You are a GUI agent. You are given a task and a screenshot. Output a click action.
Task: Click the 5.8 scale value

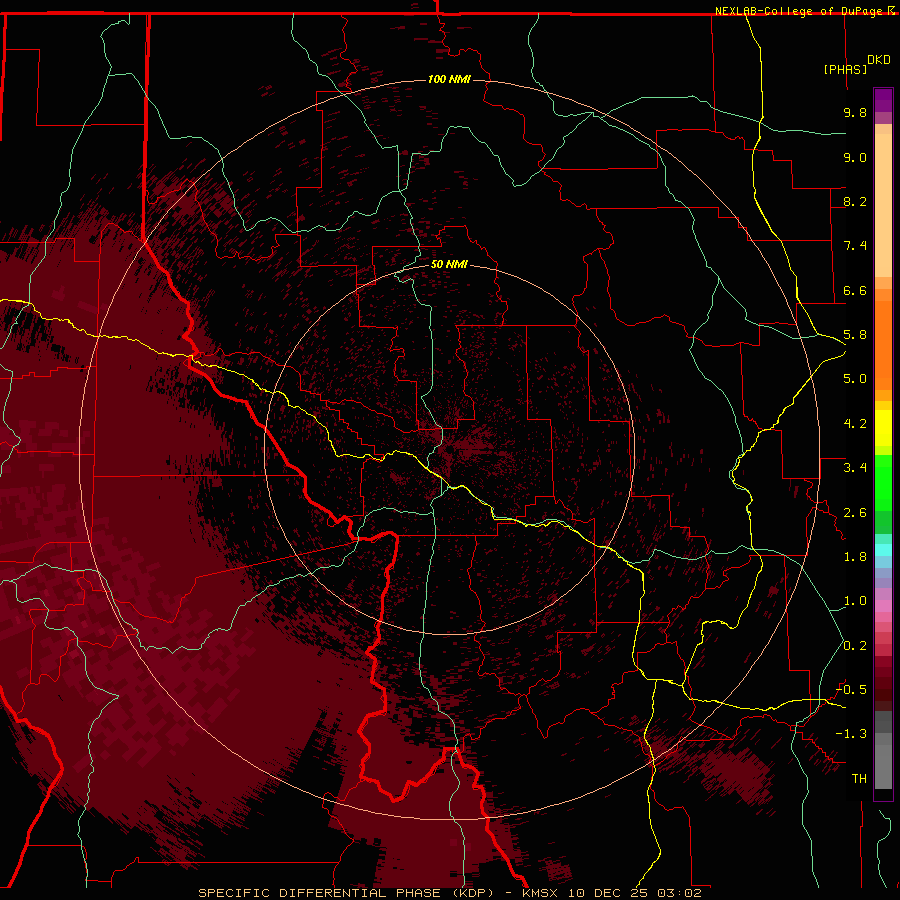click(855, 335)
